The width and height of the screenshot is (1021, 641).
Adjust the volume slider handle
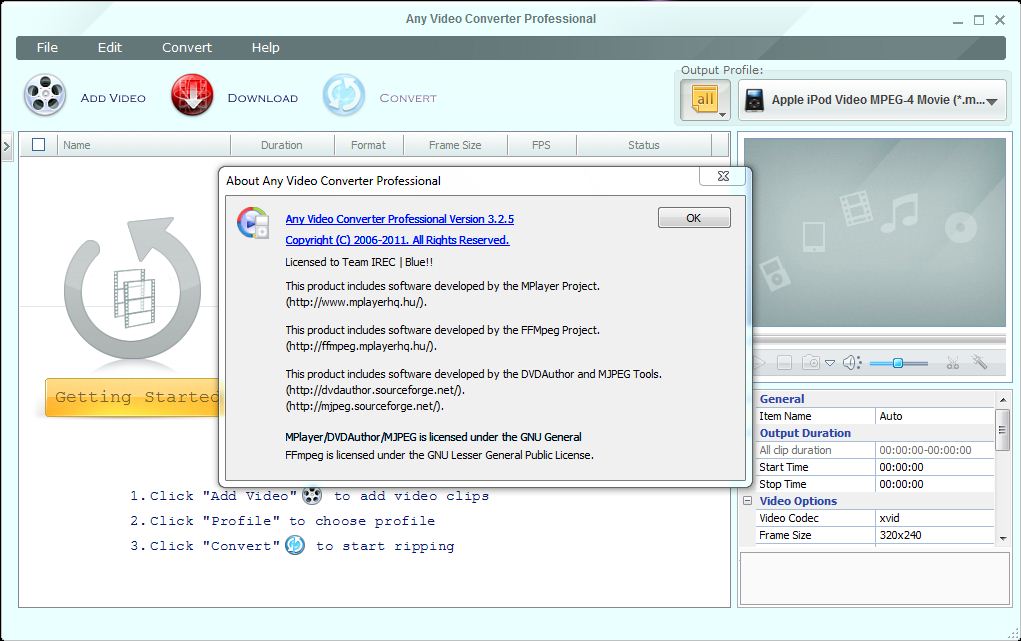coord(897,363)
